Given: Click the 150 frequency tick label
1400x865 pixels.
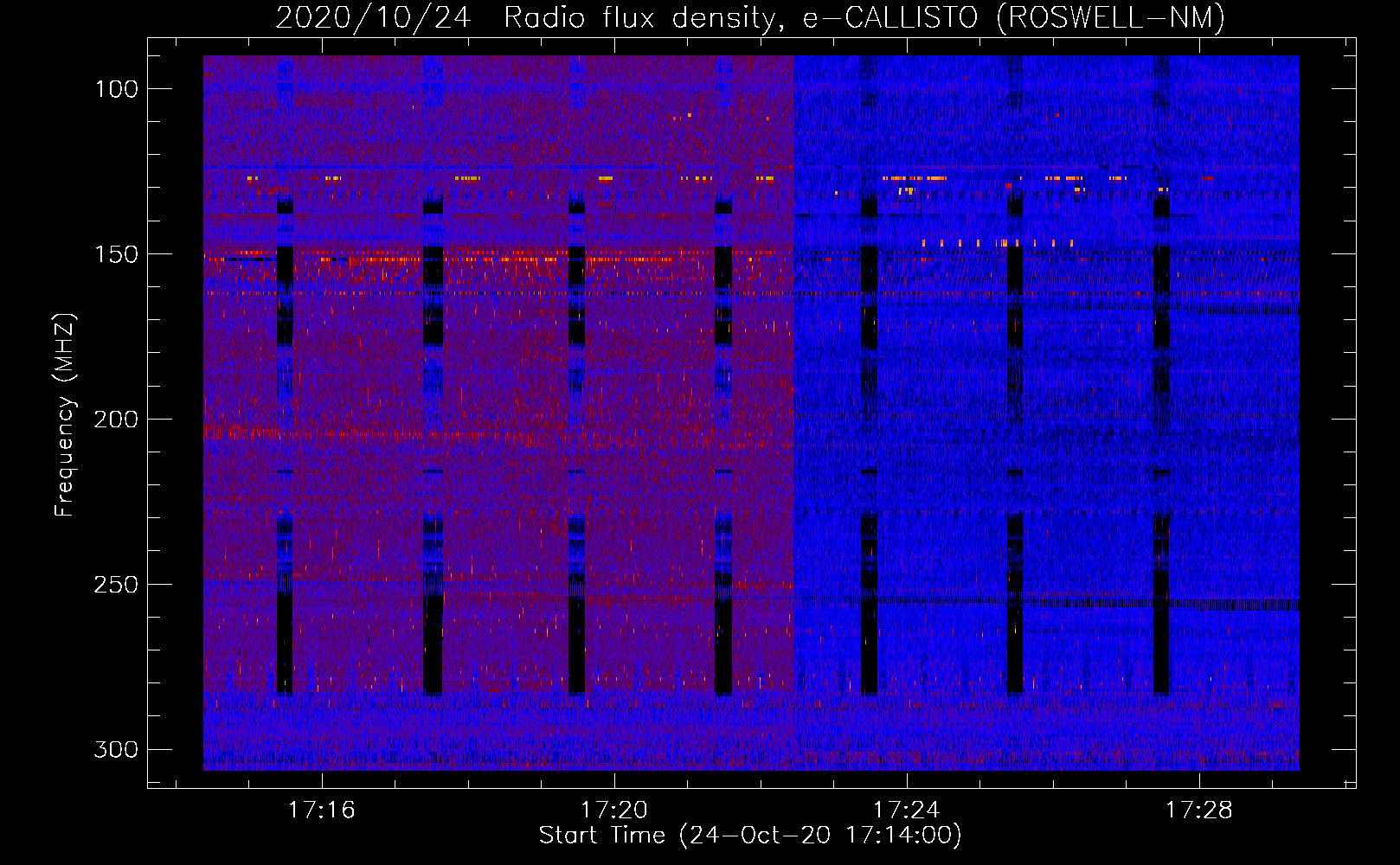Looking at the screenshot, I should click(116, 254).
